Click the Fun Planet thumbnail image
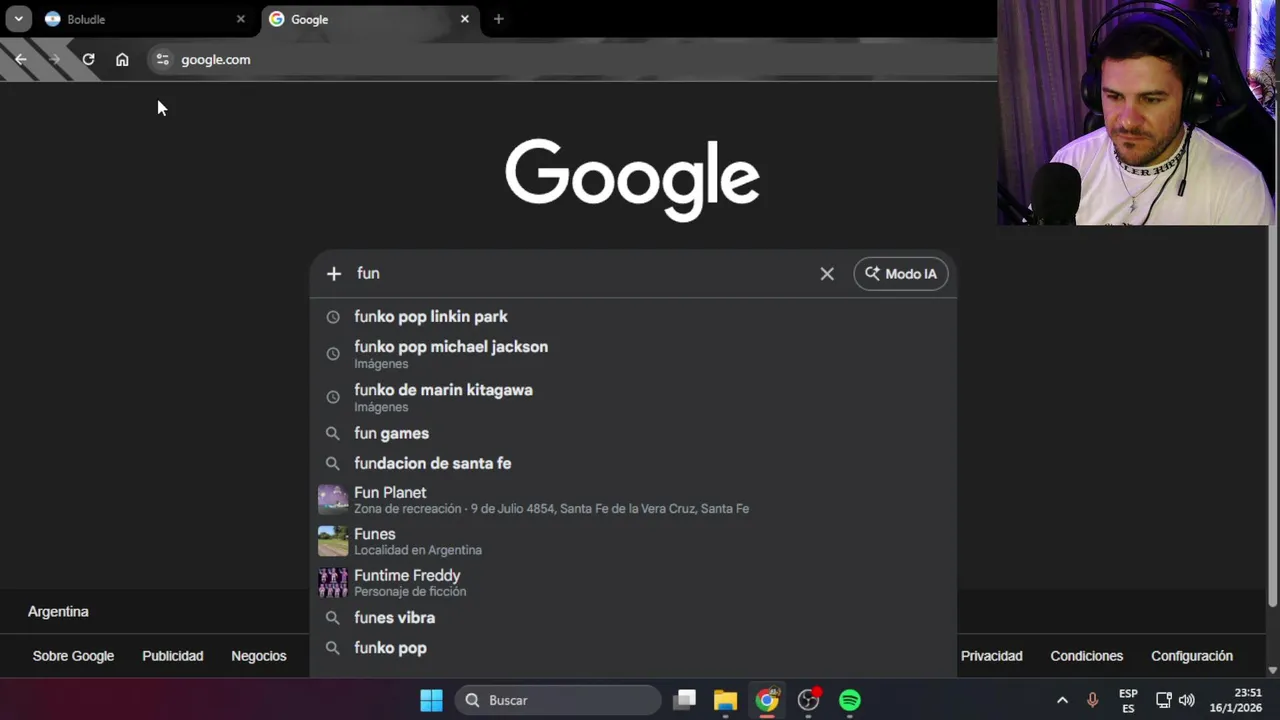Screen dimensions: 1280x720 pos(333,499)
